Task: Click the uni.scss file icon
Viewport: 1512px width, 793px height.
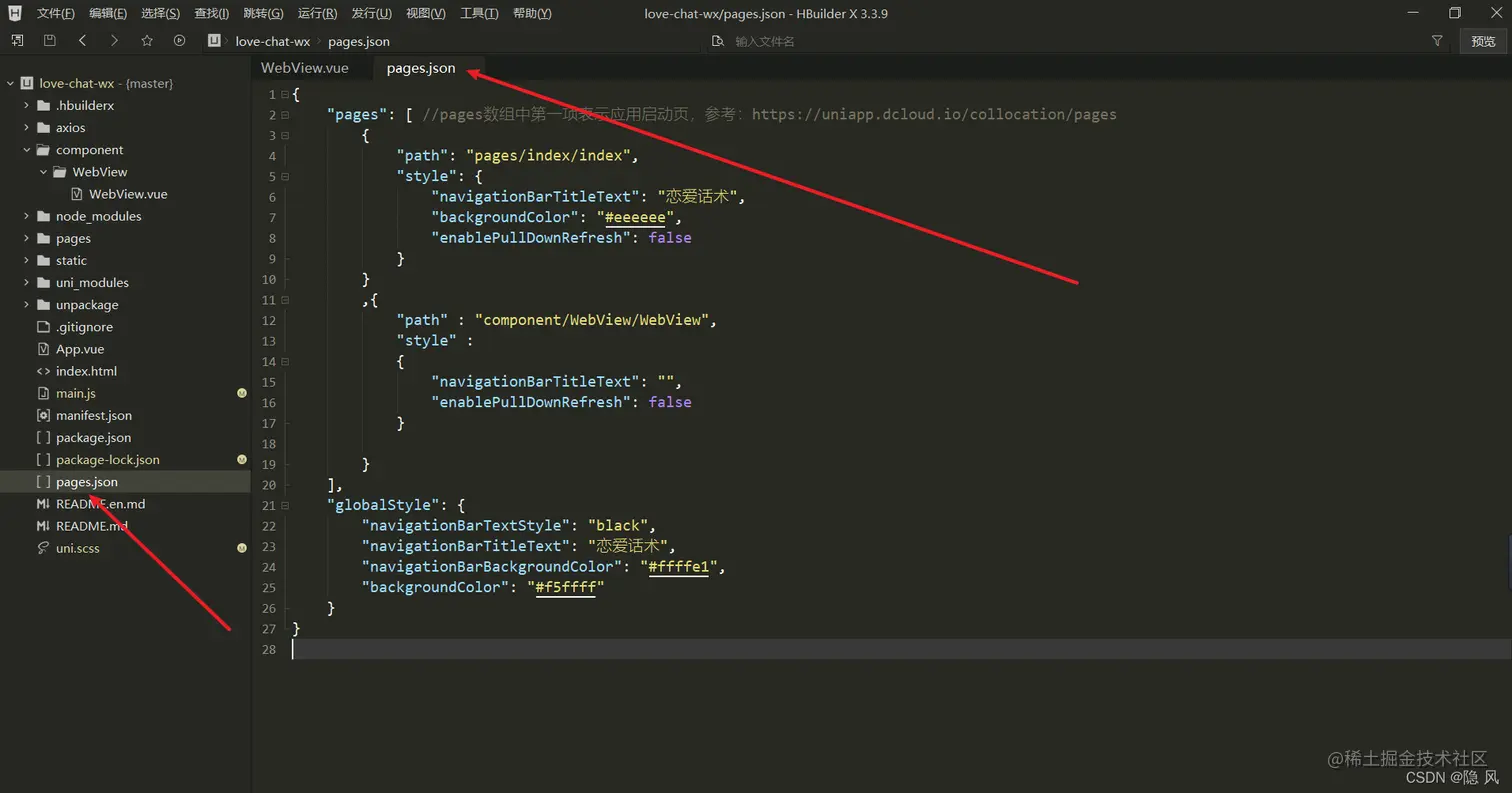Action: (x=43, y=548)
